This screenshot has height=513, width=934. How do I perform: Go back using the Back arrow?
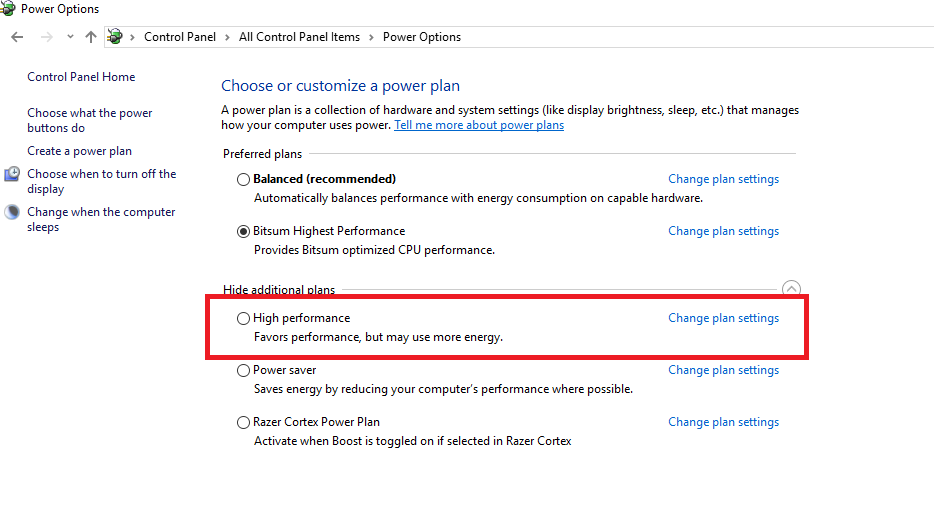click(x=17, y=37)
